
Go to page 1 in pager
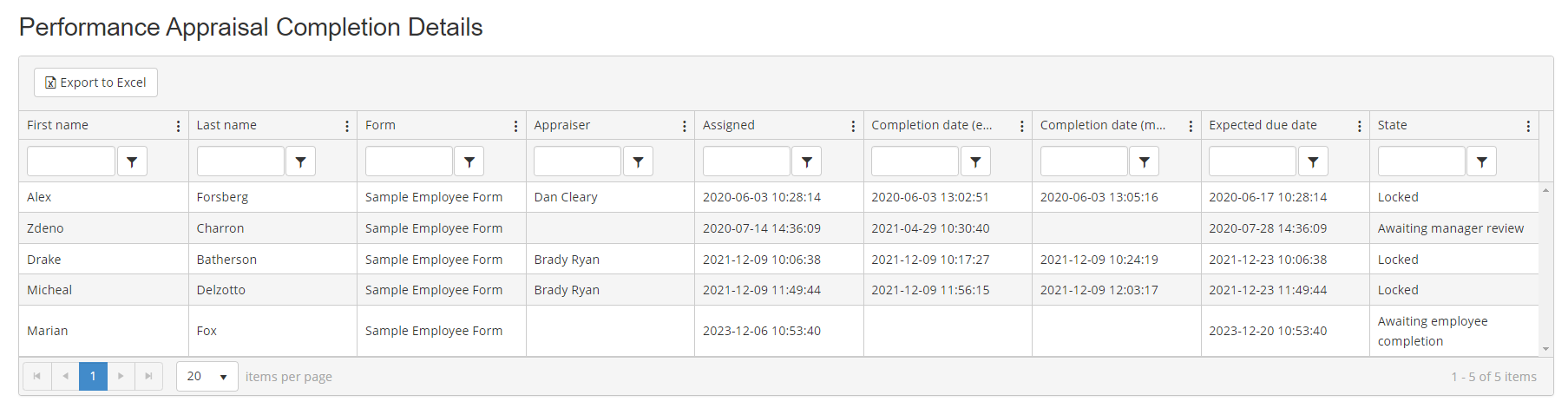coord(93,377)
